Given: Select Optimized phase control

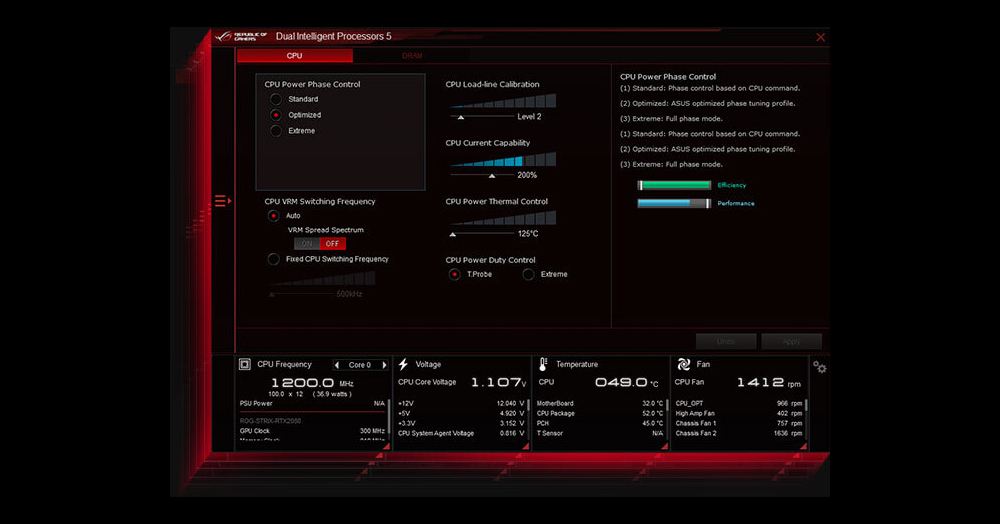Looking at the screenshot, I should click(276, 115).
